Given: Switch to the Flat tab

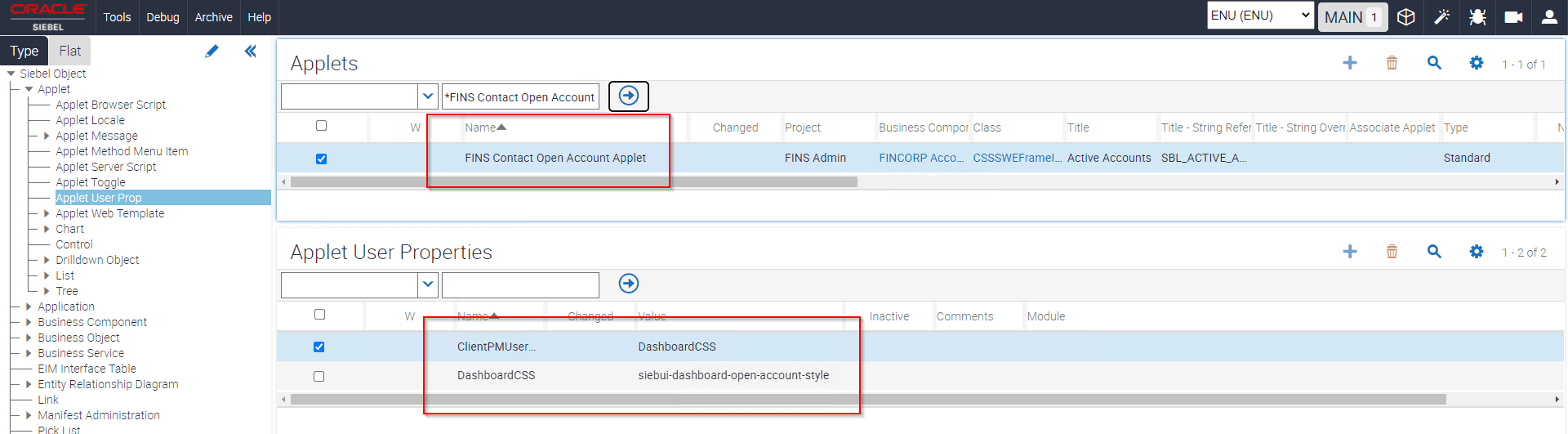Looking at the screenshot, I should pyautogui.click(x=69, y=51).
